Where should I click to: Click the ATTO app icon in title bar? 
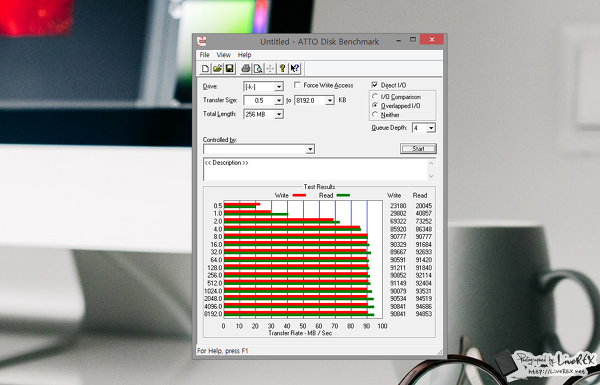pos(202,41)
